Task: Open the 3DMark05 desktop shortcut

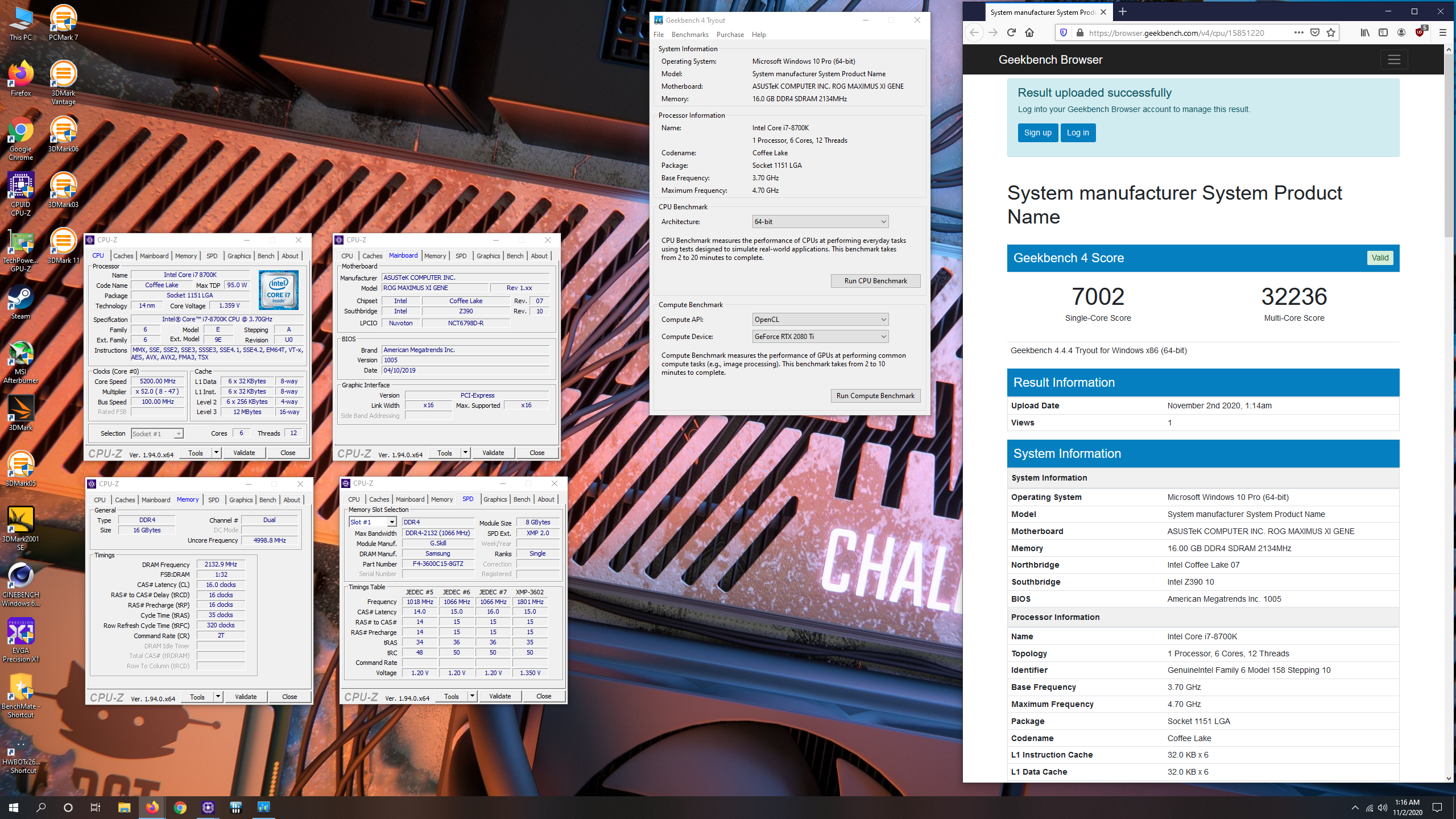Action: coord(20,469)
